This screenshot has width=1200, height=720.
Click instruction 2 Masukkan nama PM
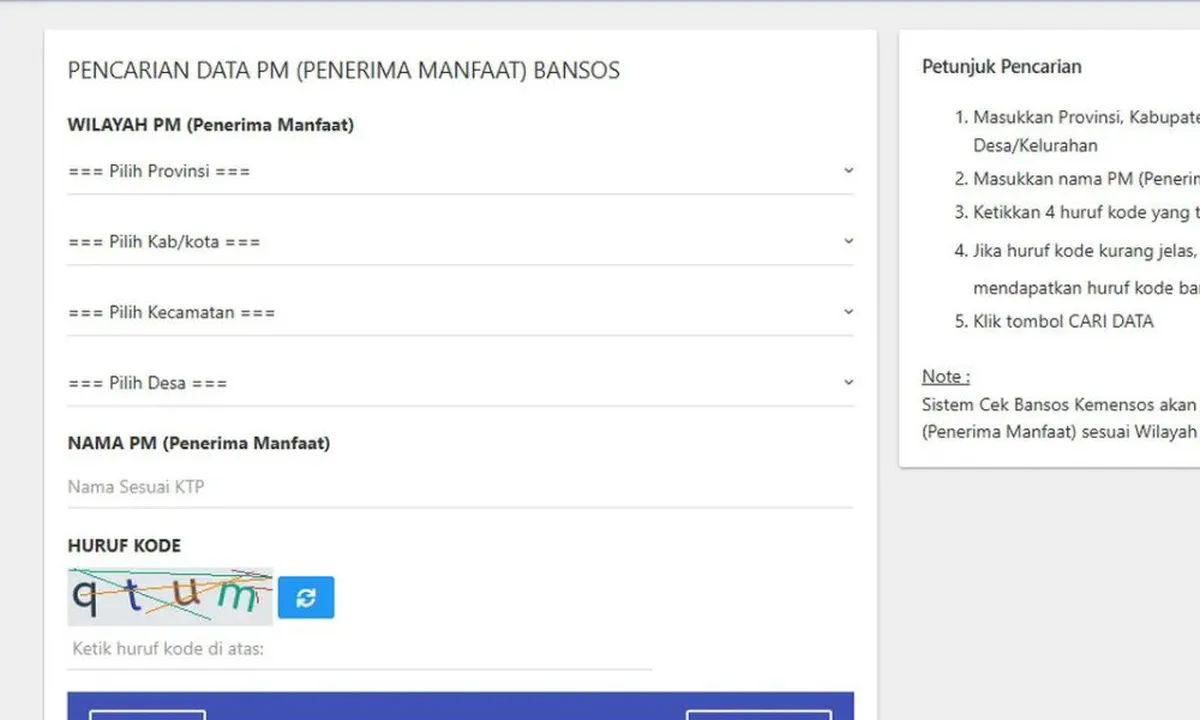(x=1087, y=179)
